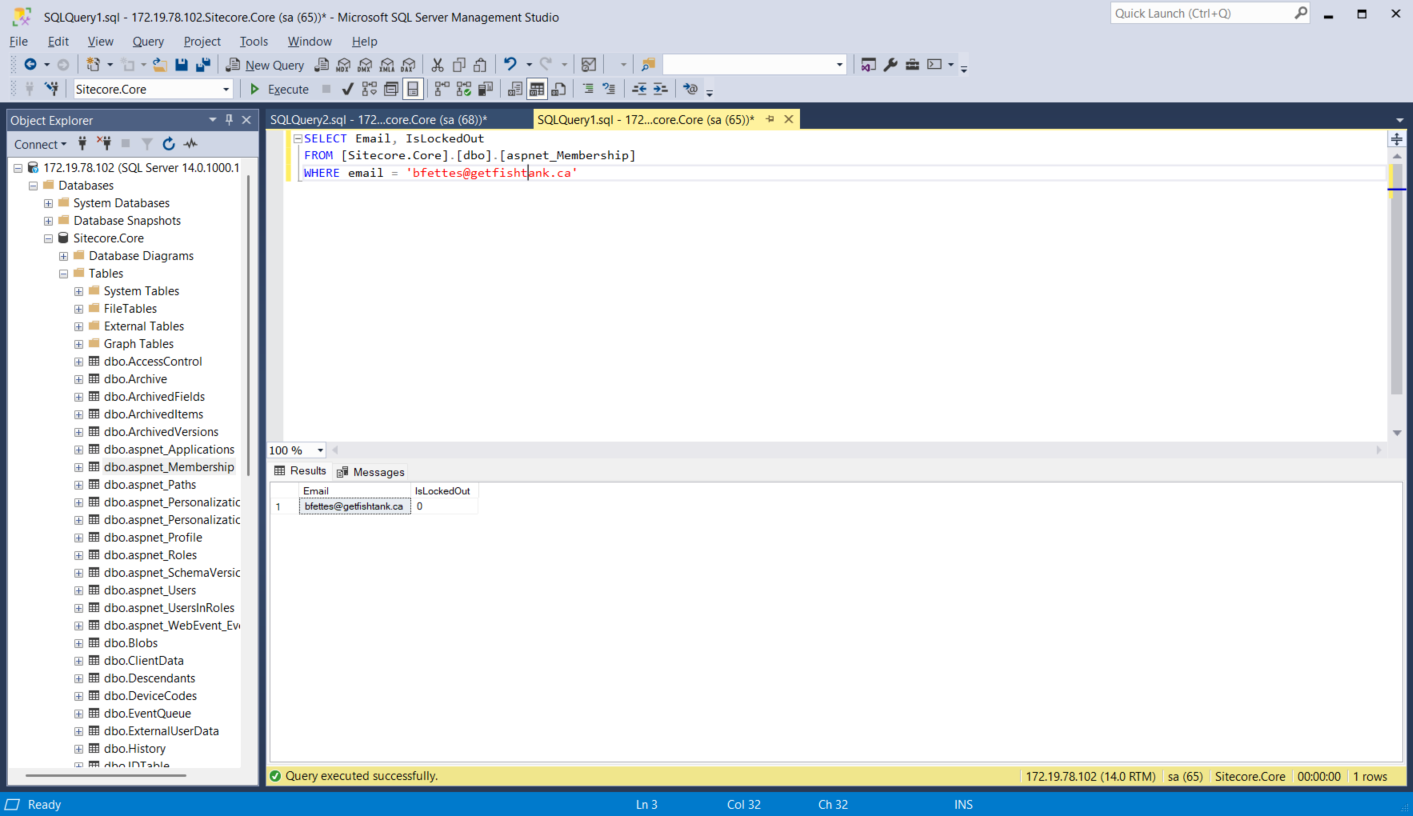Open the File menu
Image resolution: width=1413 pixels, height=816 pixels.
coord(18,41)
